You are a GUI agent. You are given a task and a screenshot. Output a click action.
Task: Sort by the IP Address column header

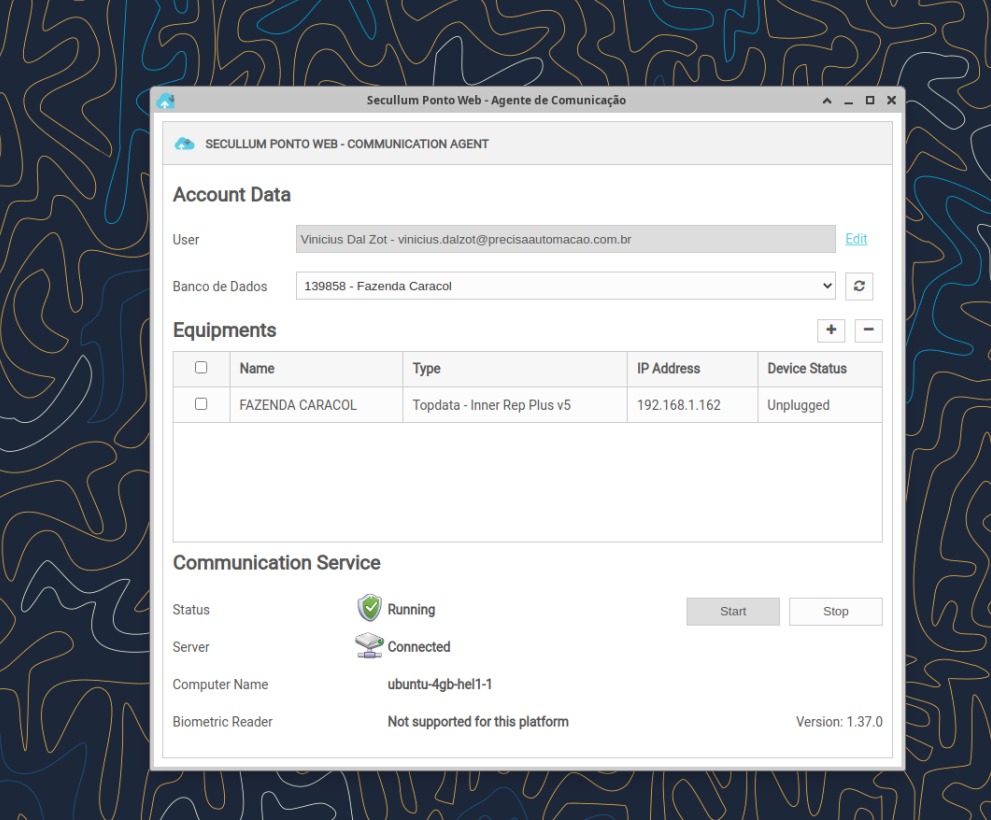(668, 368)
